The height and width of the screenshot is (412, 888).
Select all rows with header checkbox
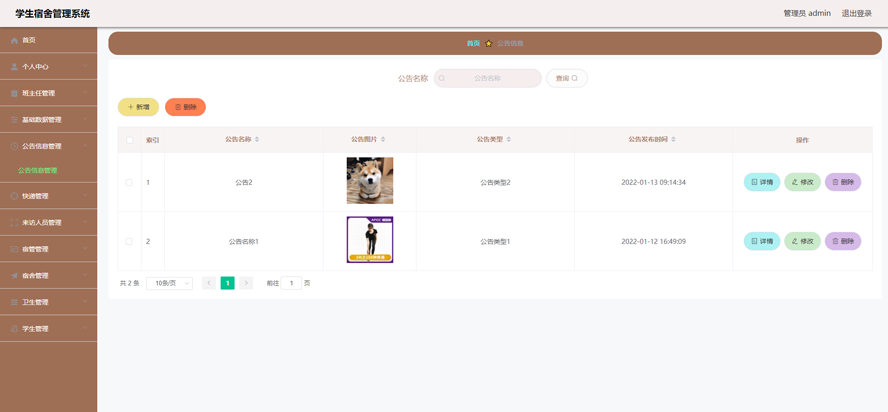129,140
